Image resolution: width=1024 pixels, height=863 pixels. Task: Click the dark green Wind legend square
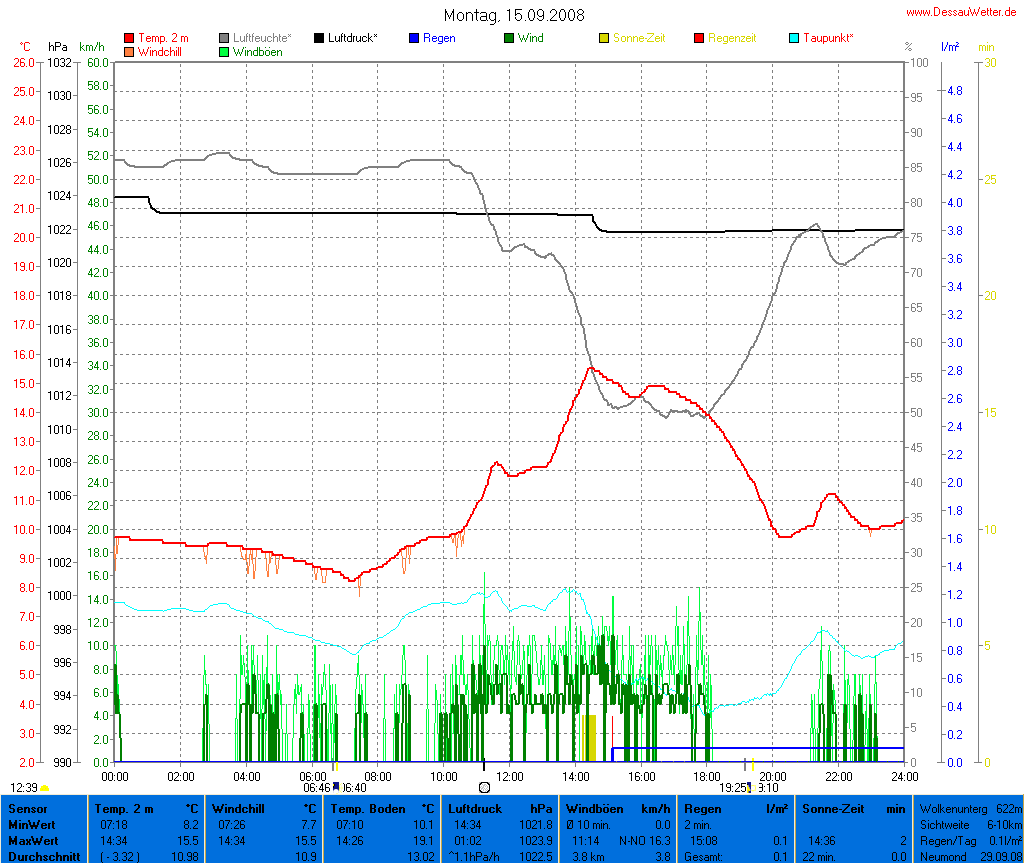tap(509, 38)
